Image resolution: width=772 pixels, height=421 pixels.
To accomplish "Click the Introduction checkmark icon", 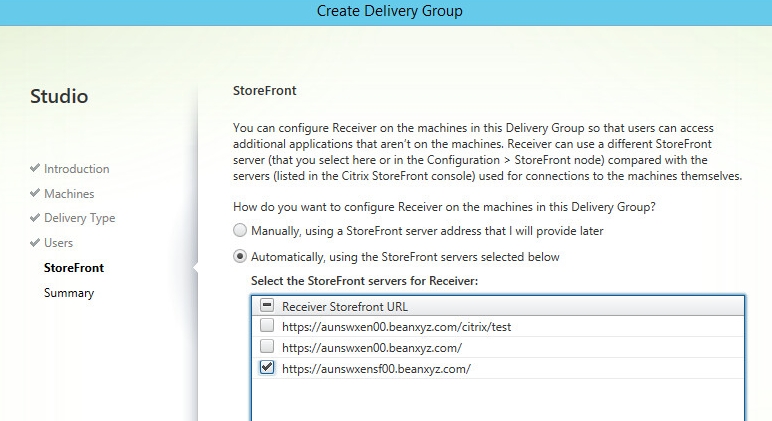I will point(34,168).
